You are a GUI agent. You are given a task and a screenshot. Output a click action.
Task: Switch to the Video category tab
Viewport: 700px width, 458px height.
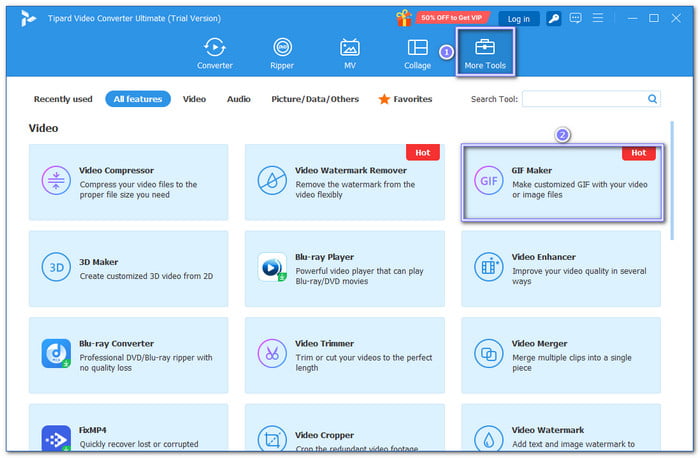pyautogui.click(x=194, y=99)
